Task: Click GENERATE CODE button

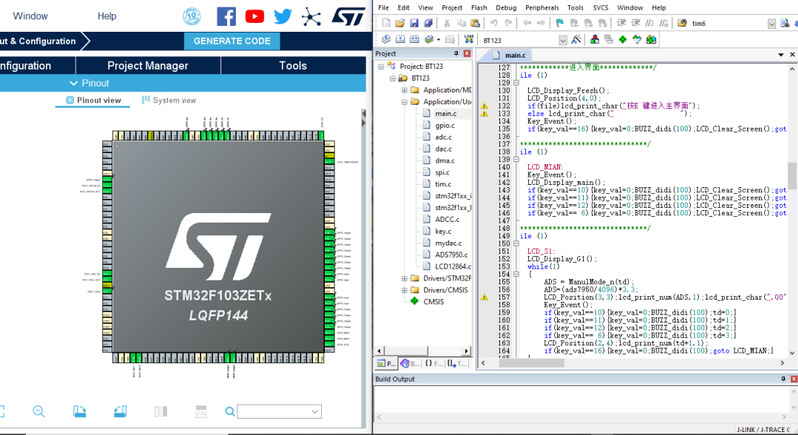Action: tap(232, 41)
